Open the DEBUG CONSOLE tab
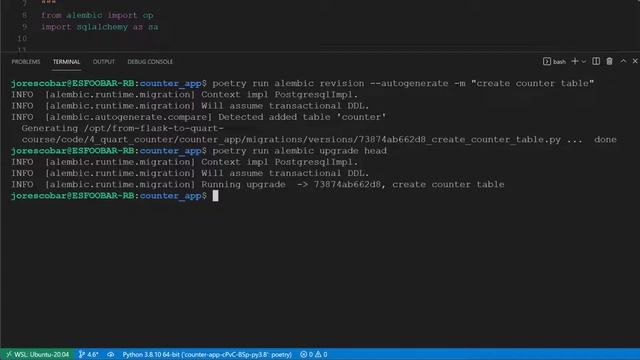Viewport: 640px width, 360px height. [150, 62]
